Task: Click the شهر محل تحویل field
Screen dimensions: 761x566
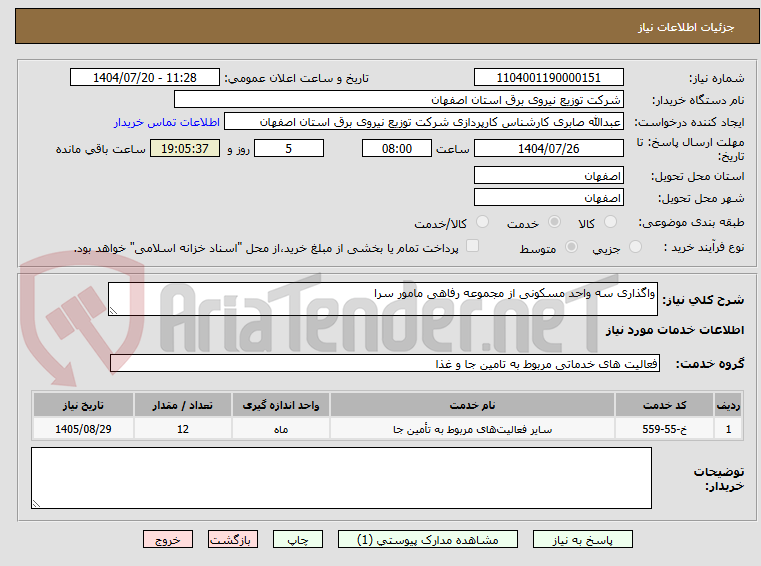Action: tap(548, 198)
